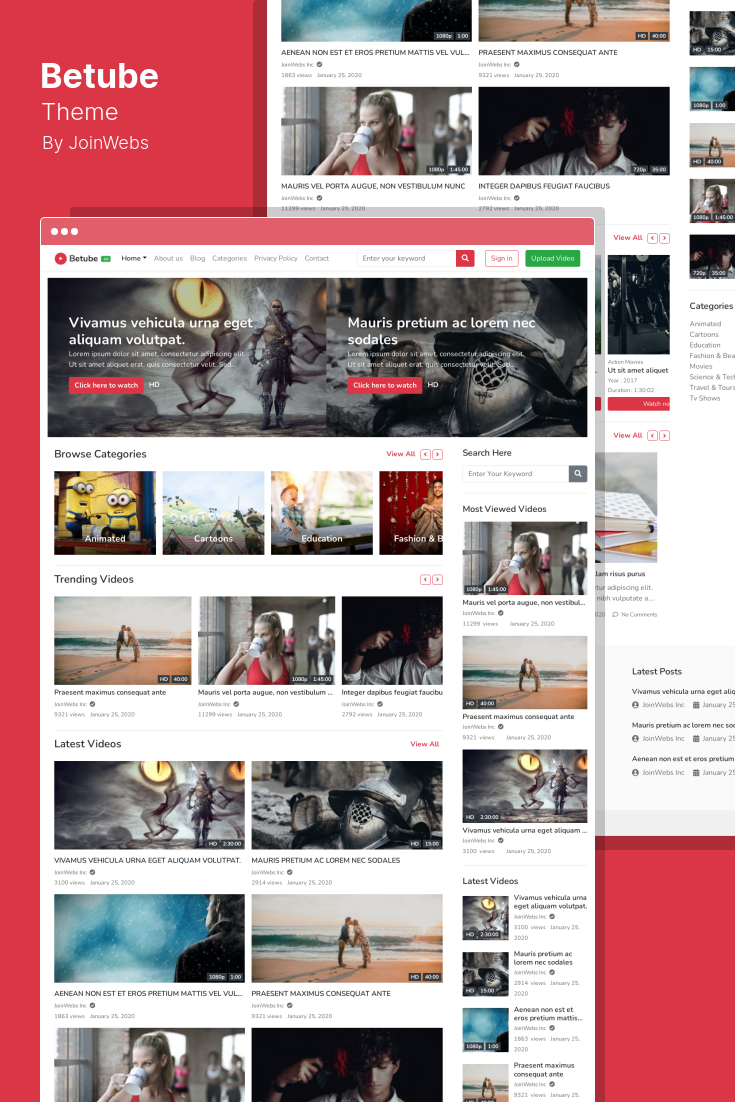
Task: Click previous arrow above Action Movies card, back window
Action: pos(652,238)
